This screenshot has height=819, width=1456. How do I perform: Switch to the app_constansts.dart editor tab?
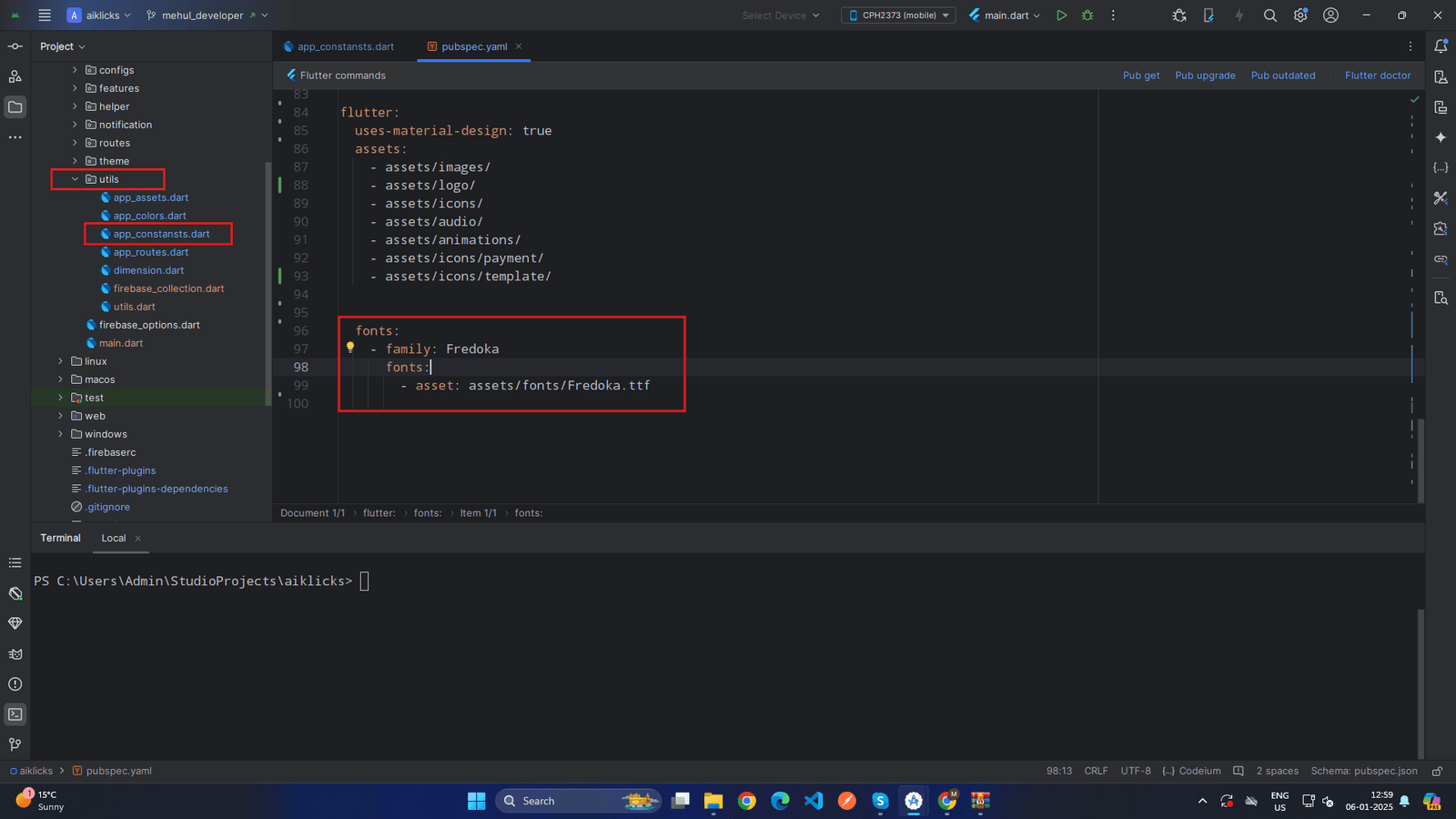click(x=345, y=46)
